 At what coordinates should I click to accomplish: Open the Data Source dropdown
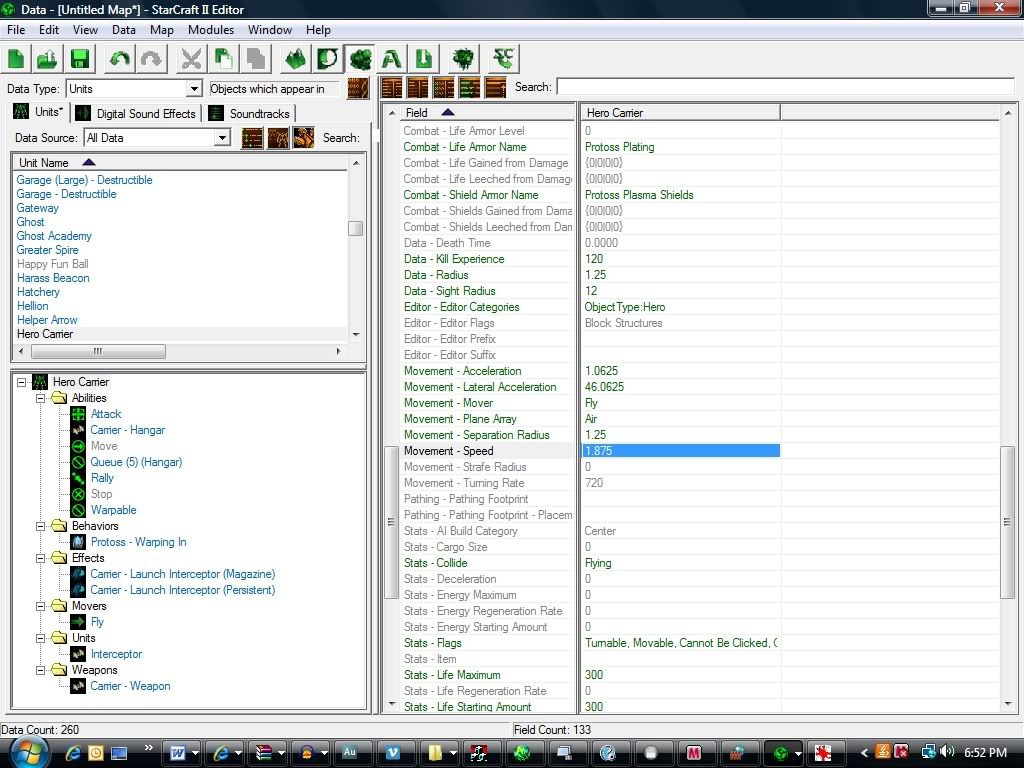coord(223,138)
